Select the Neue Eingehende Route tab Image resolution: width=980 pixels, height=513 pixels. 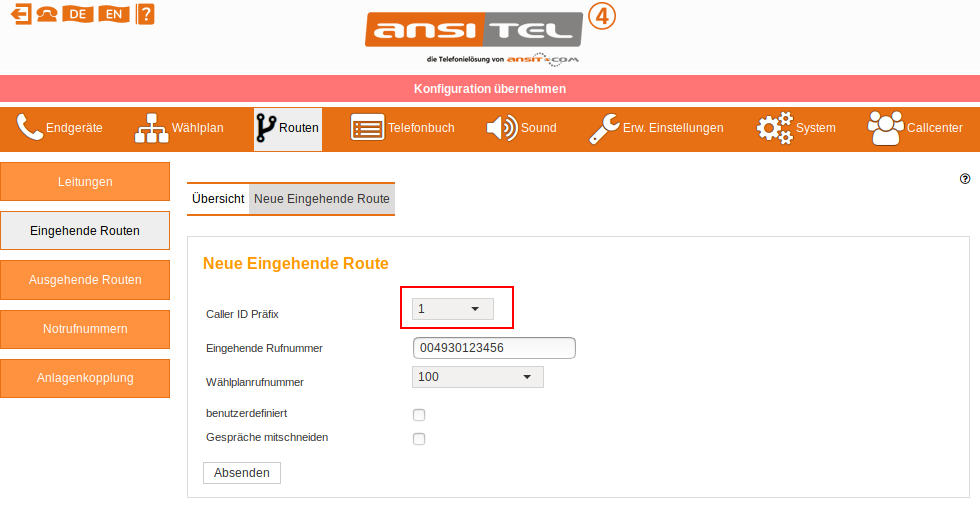[x=322, y=199]
